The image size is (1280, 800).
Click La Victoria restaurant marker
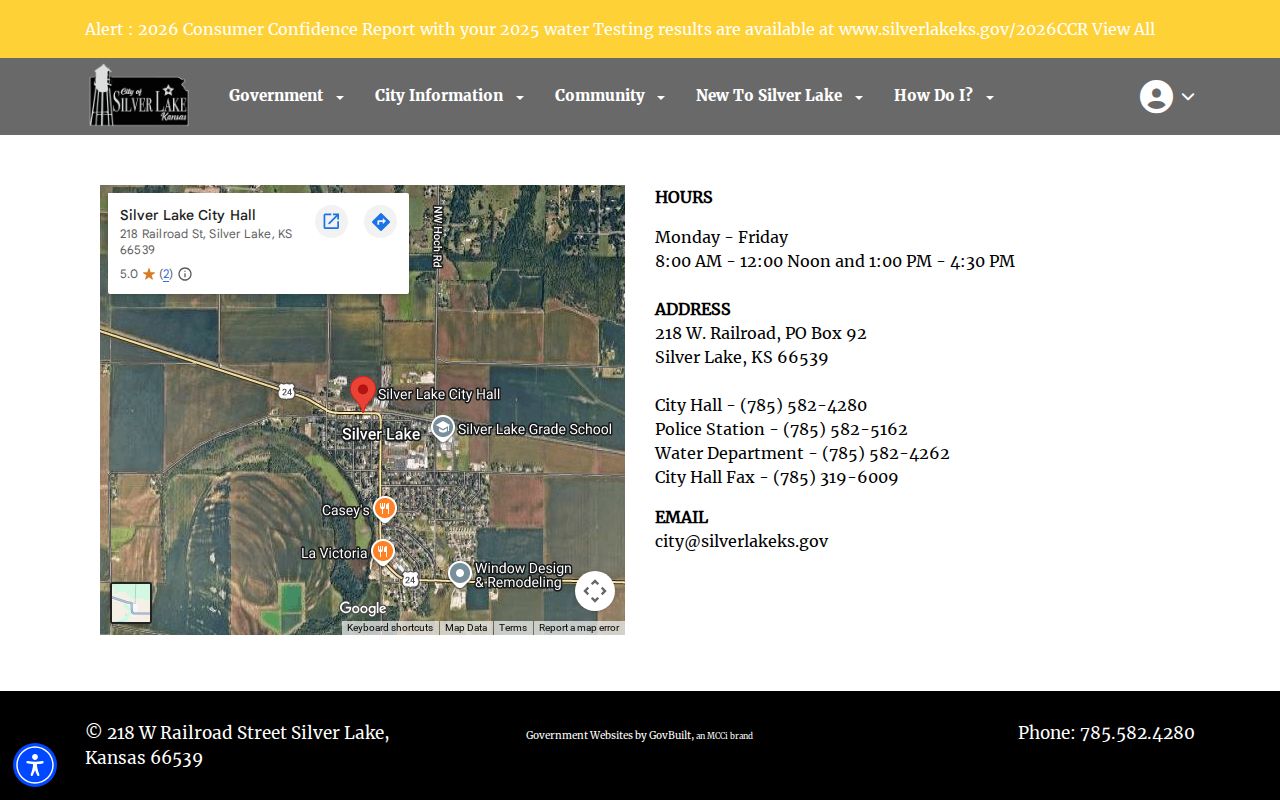tap(382, 552)
